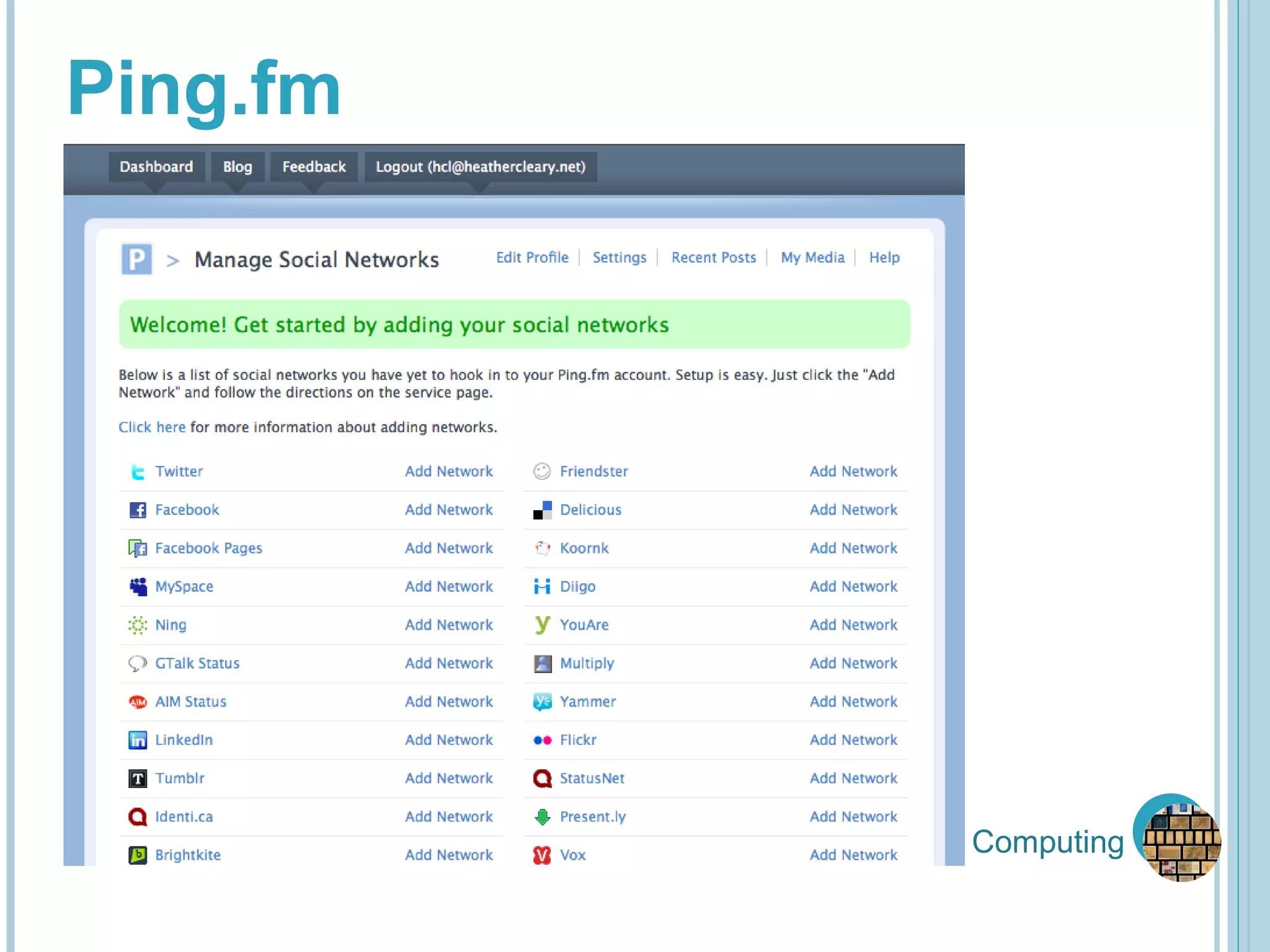Screen dimensions: 1270x952
Task: Click Logout (hcl@heathercleary.net)
Action: tap(481, 167)
